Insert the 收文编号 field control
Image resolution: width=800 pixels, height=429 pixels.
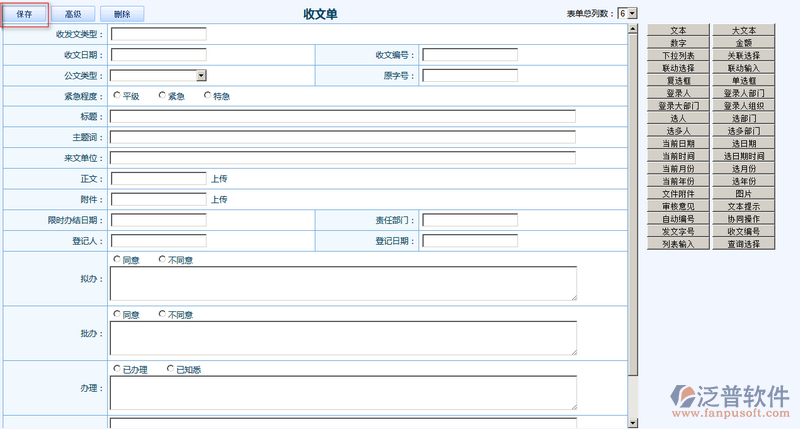point(743,231)
